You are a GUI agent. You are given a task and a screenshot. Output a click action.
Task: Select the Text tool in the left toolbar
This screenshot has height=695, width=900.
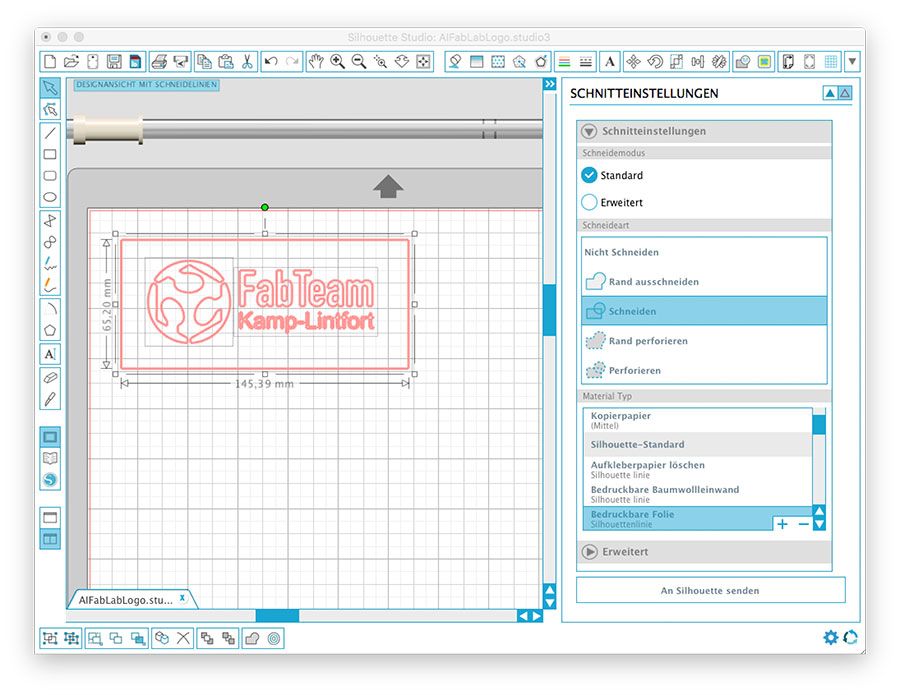50,354
